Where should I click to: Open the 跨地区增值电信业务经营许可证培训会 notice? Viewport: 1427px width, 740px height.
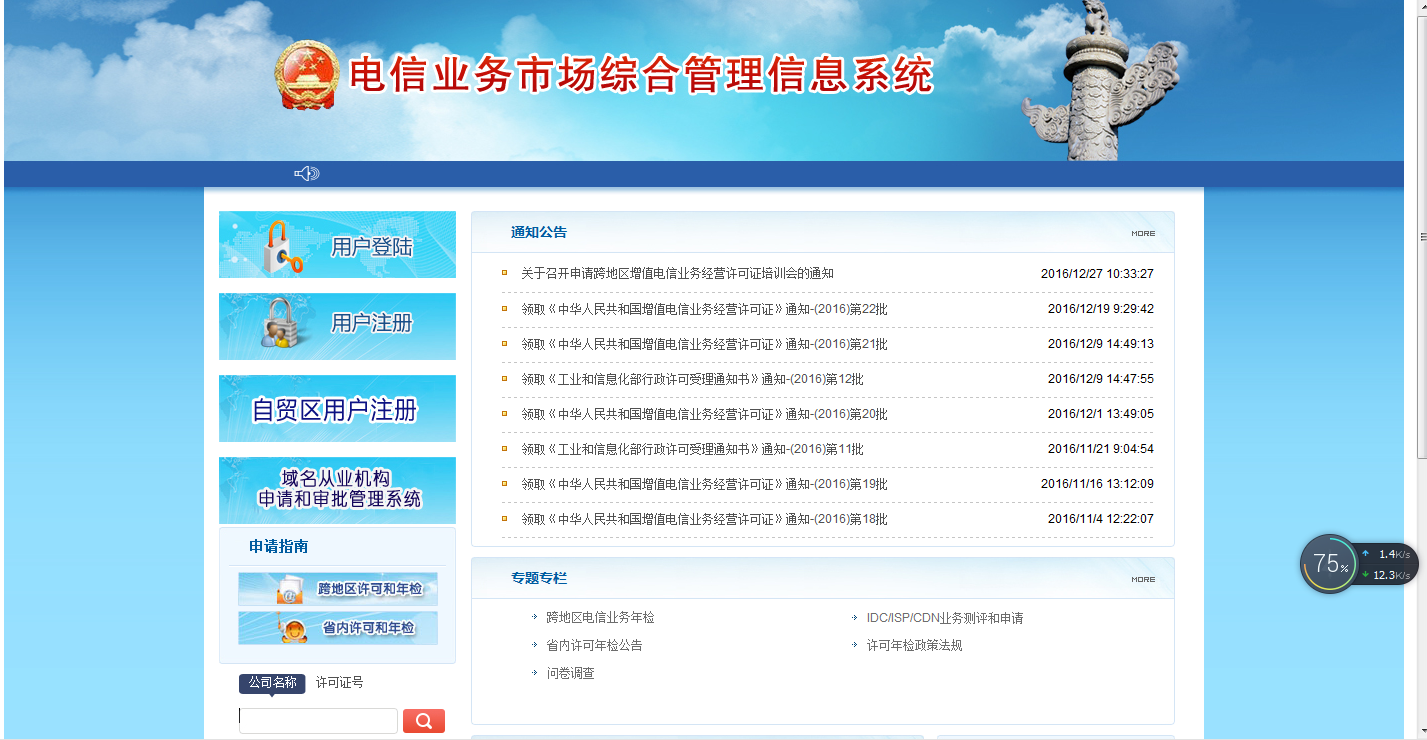click(677, 274)
